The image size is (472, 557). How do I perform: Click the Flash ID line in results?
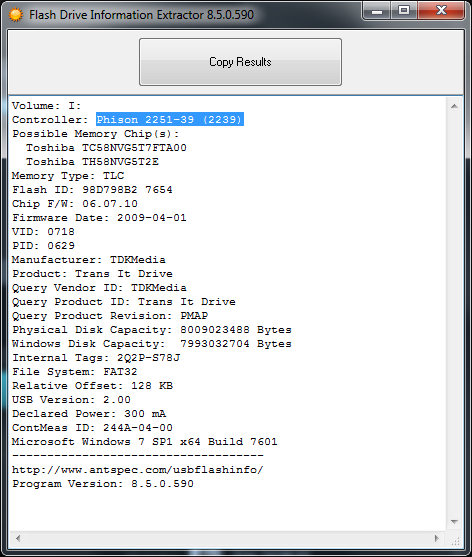tap(92, 190)
